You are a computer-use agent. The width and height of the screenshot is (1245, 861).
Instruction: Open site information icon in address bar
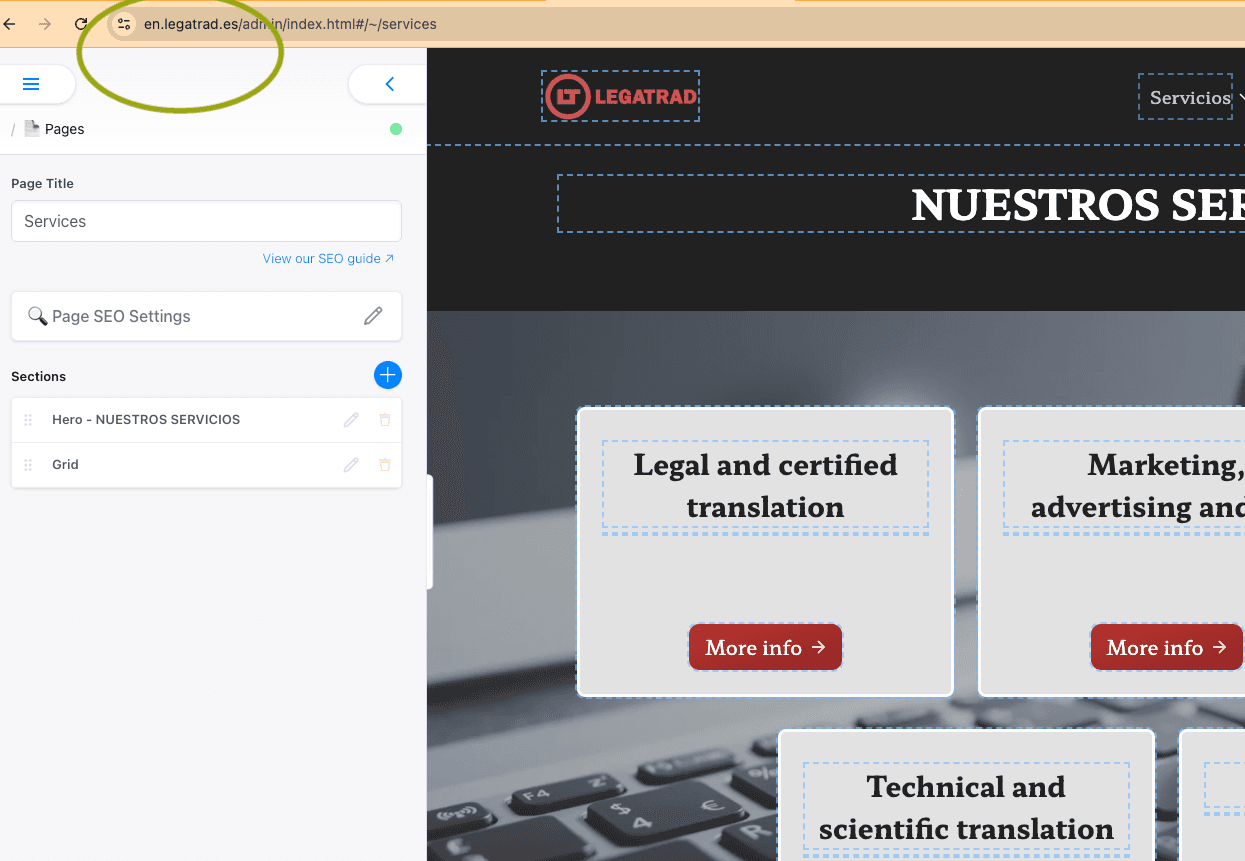(x=123, y=24)
